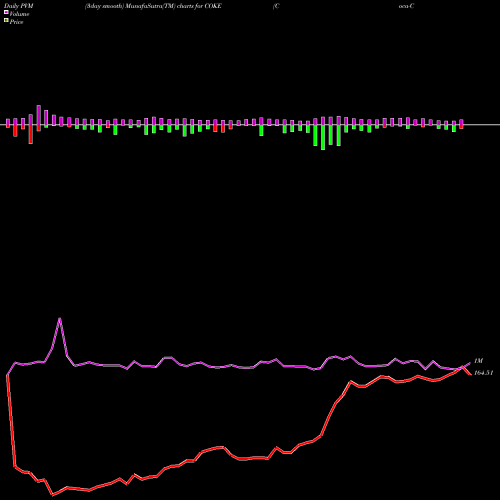The width and height of the screenshot is (500, 500).
Task: Click the tallest red bar near chart start
Action: [x=31, y=134]
